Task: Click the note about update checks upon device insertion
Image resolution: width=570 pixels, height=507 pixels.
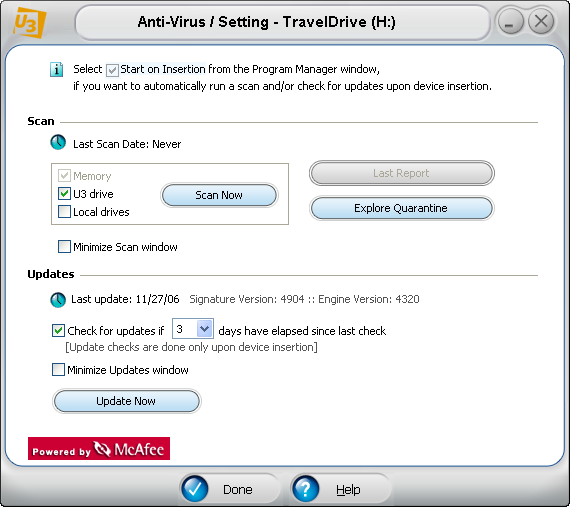Action: tap(191, 347)
